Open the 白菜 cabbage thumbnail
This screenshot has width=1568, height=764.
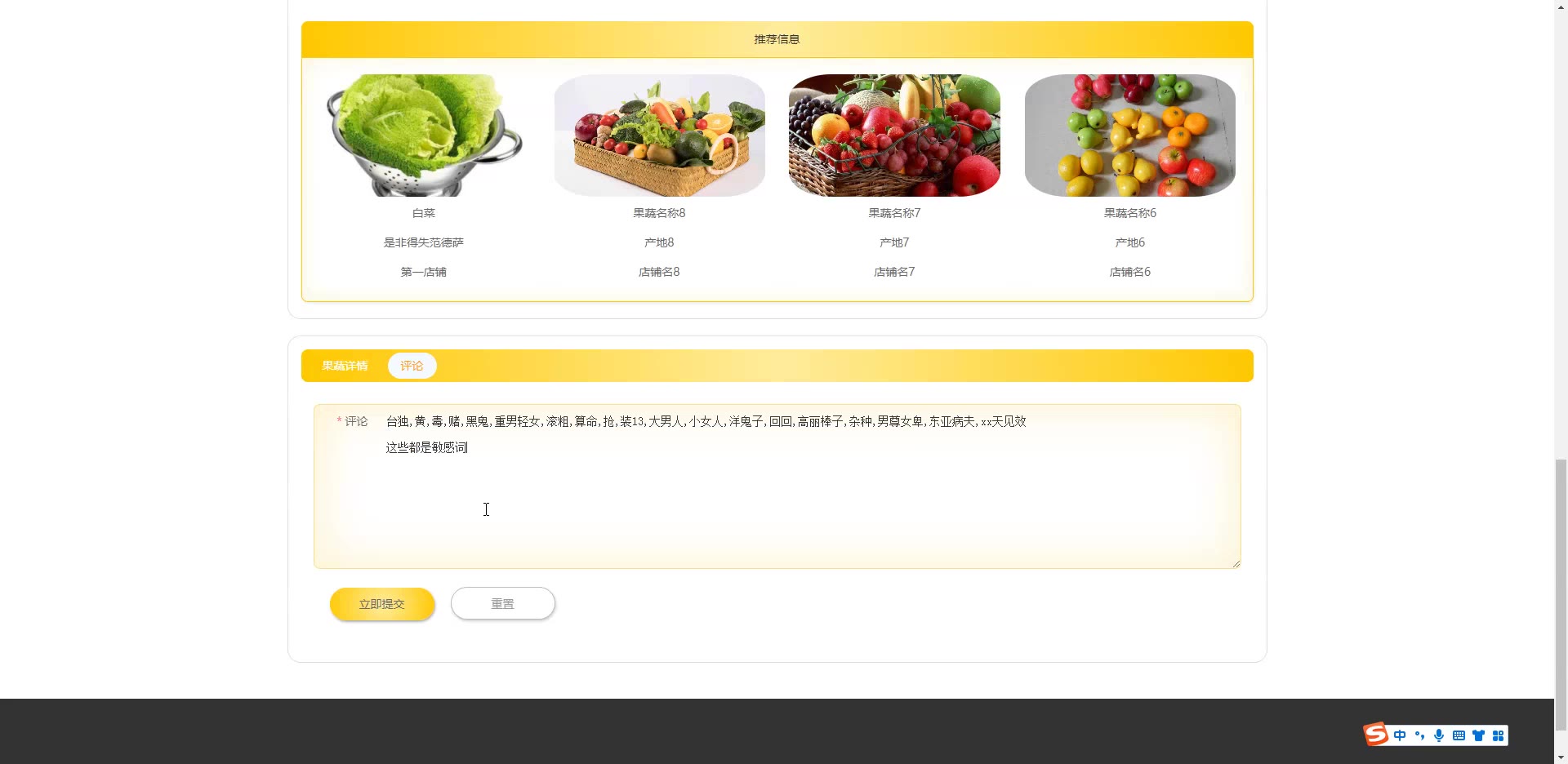424,135
